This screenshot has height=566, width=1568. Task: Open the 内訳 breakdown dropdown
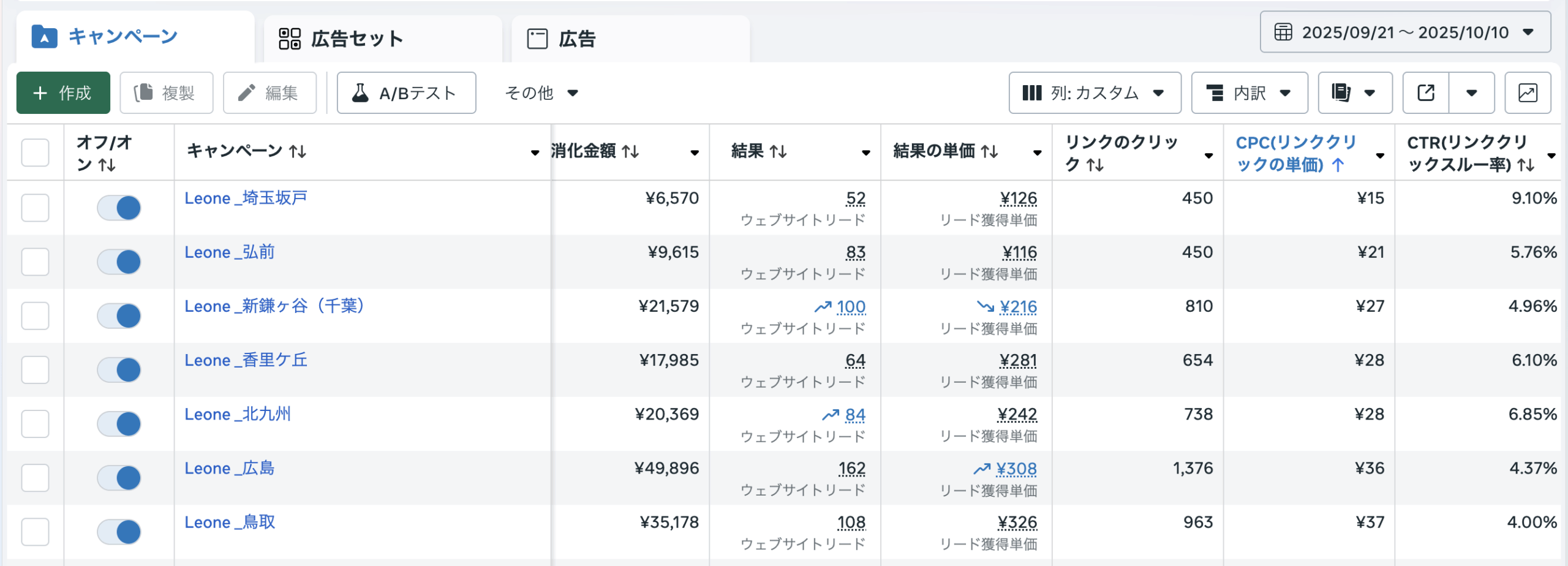click(x=1249, y=93)
